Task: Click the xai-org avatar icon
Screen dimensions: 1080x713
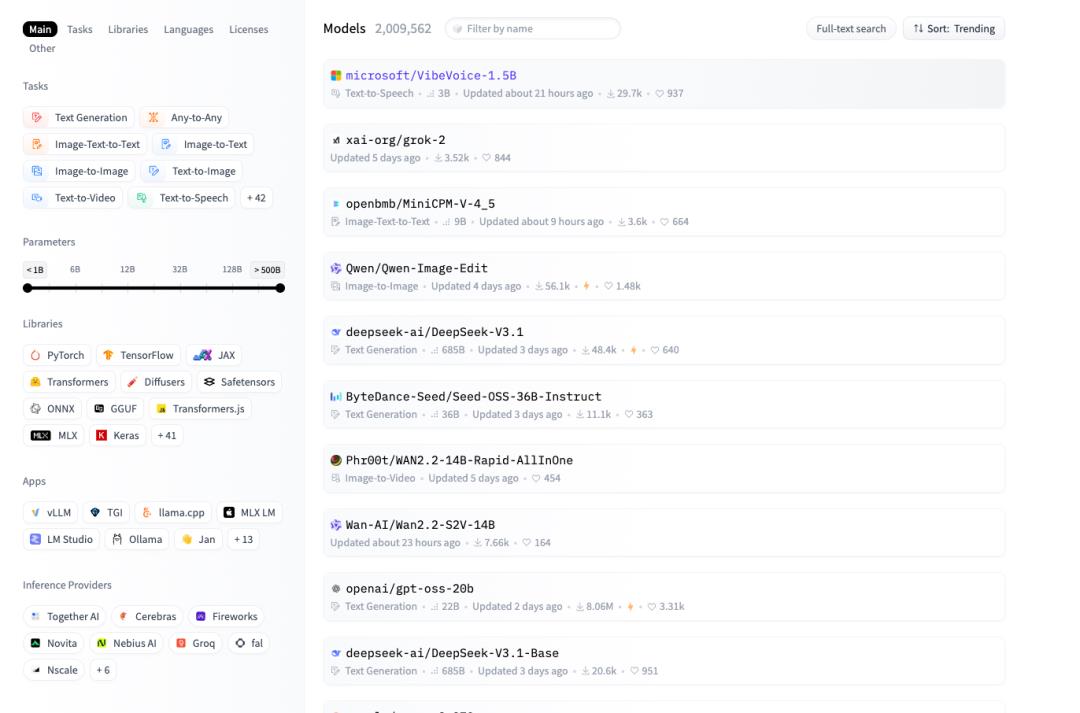Action: [335, 140]
